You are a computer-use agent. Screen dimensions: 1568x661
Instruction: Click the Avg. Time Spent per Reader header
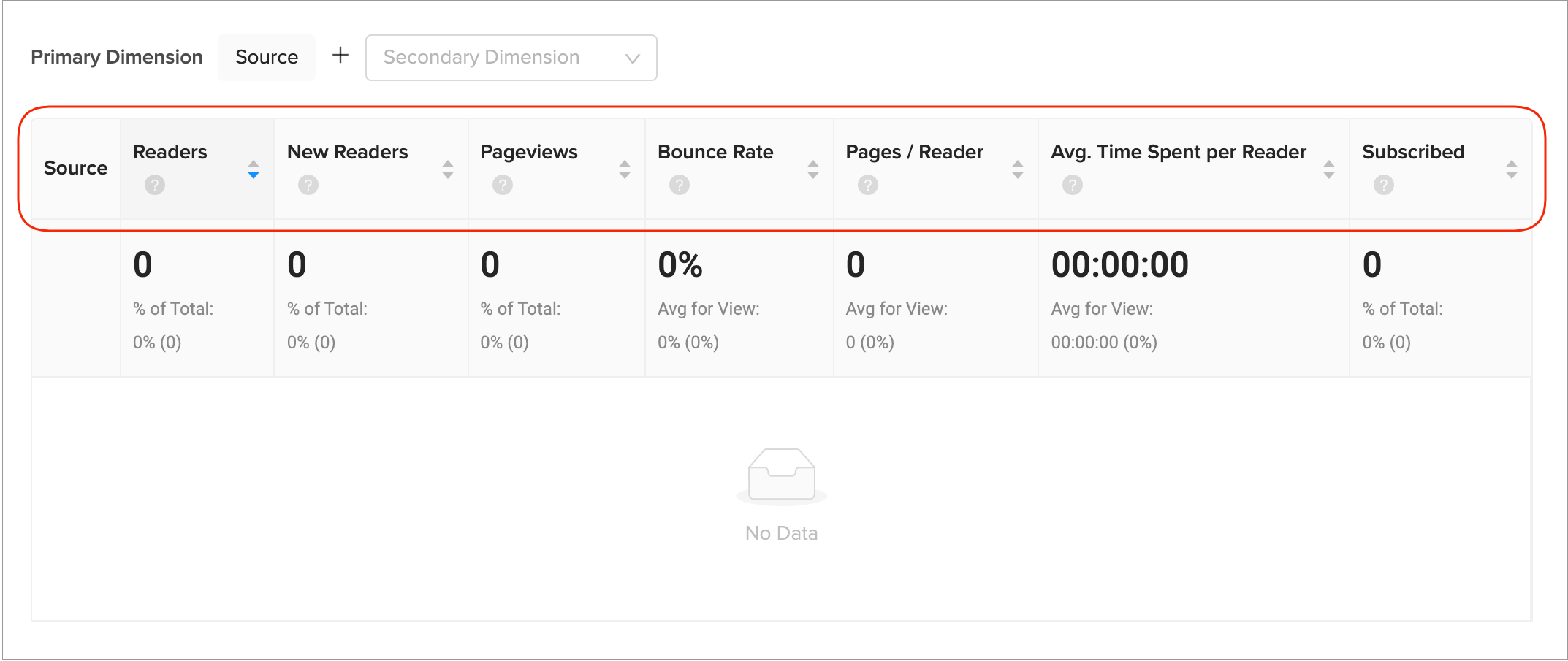[x=1178, y=152]
